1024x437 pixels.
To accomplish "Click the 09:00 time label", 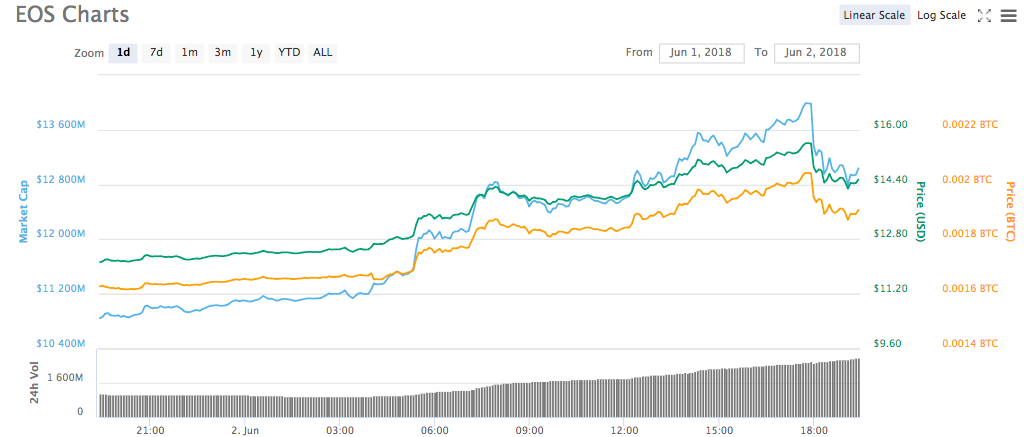I will point(529,430).
